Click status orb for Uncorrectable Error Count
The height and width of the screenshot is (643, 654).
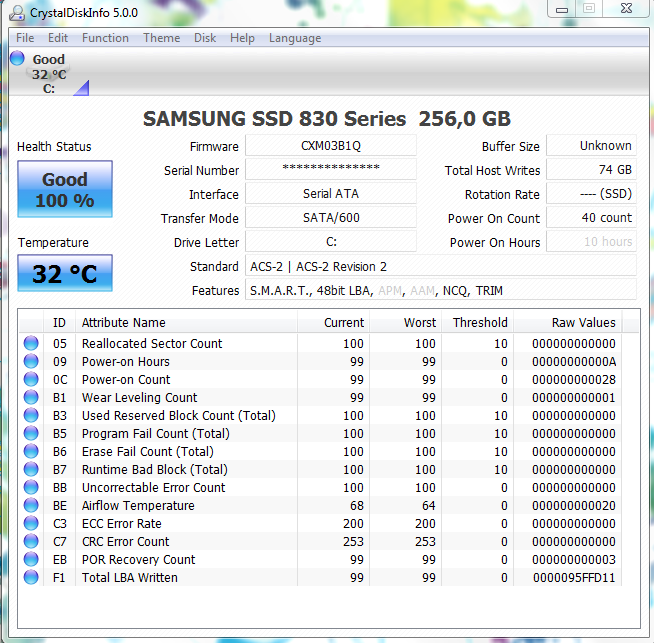click(x=31, y=487)
